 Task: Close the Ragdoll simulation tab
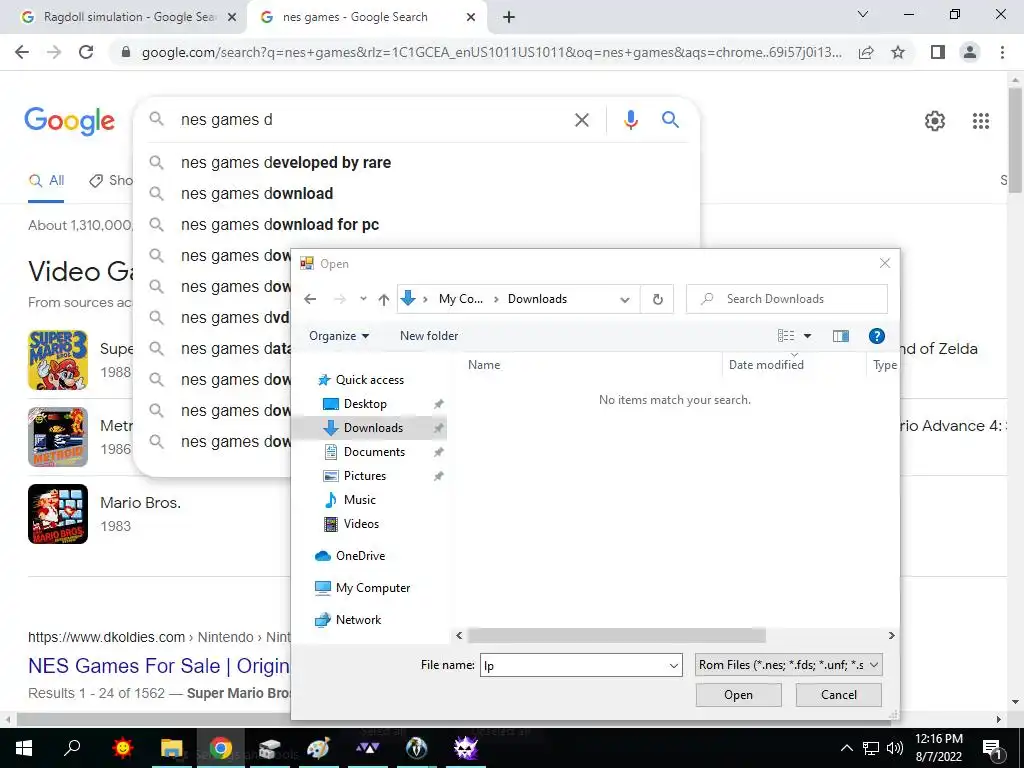pyautogui.click(x=232, y=18)
